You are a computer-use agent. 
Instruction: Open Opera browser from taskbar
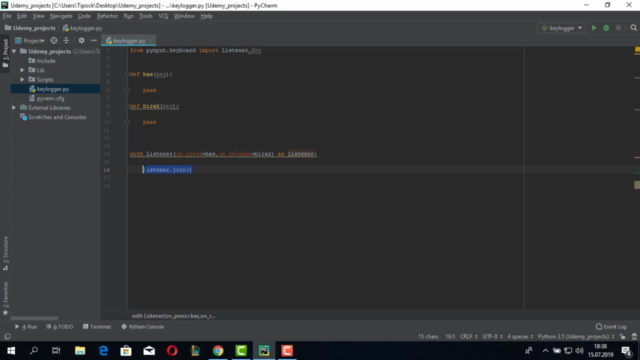point(172,351)
